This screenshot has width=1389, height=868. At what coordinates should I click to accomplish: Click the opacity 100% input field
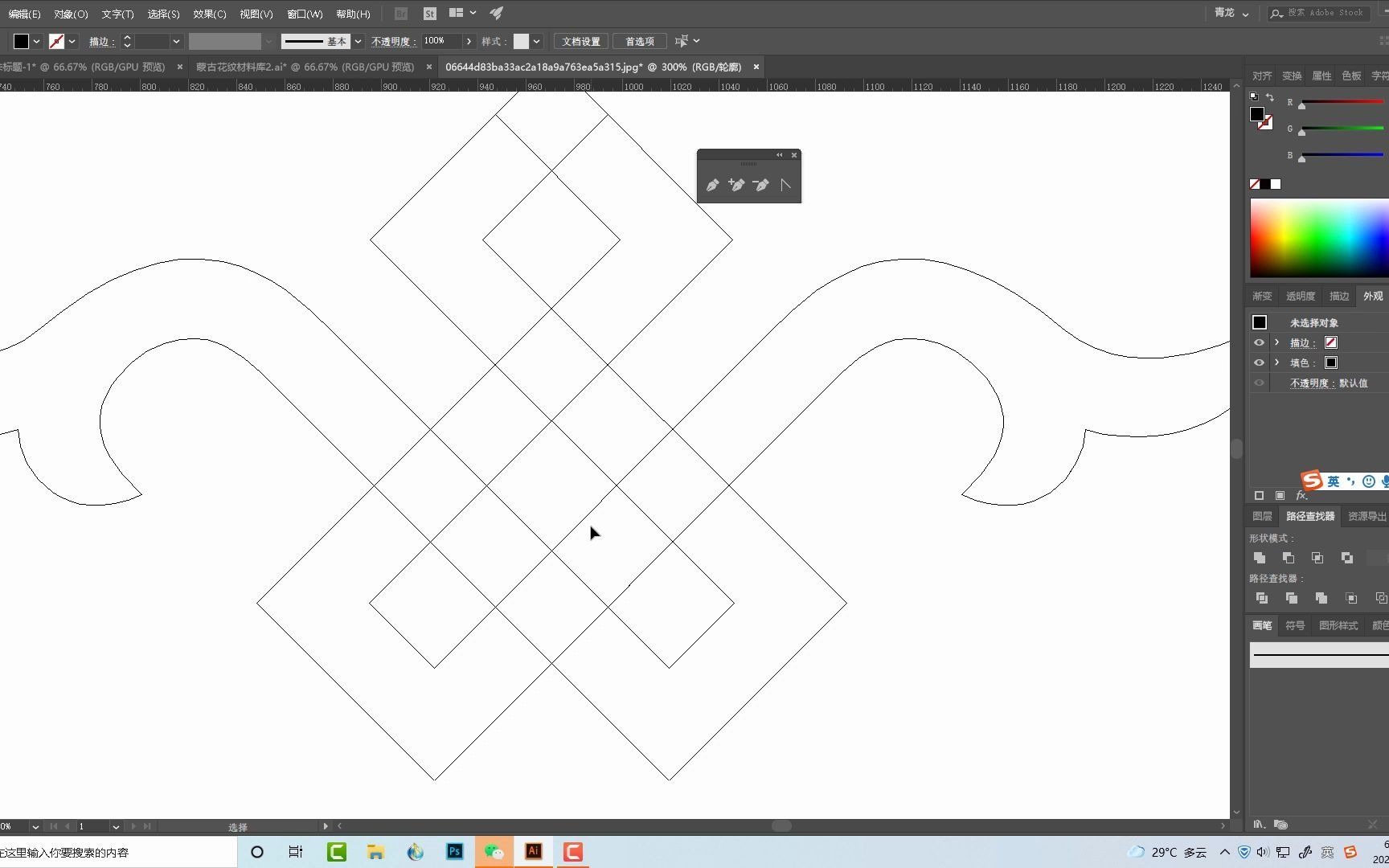(x=441, y=41)
